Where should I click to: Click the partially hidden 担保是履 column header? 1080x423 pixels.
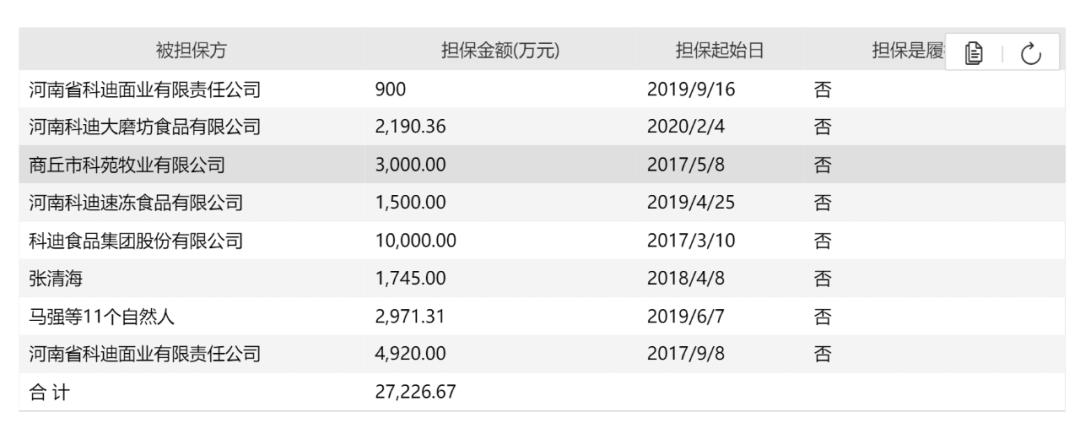point(909,50)
